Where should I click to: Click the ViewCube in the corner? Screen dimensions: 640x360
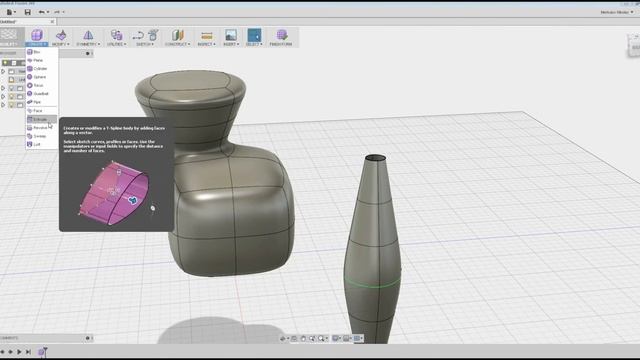coord(634,45)
